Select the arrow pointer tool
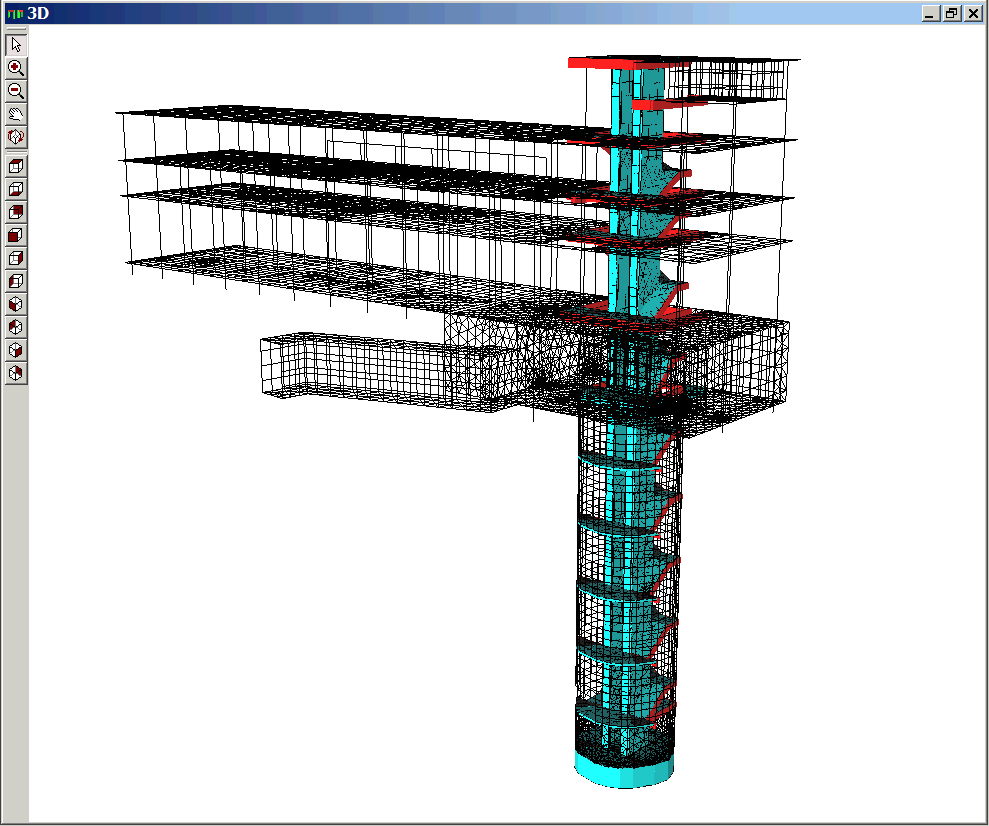 tap(16, 45)
